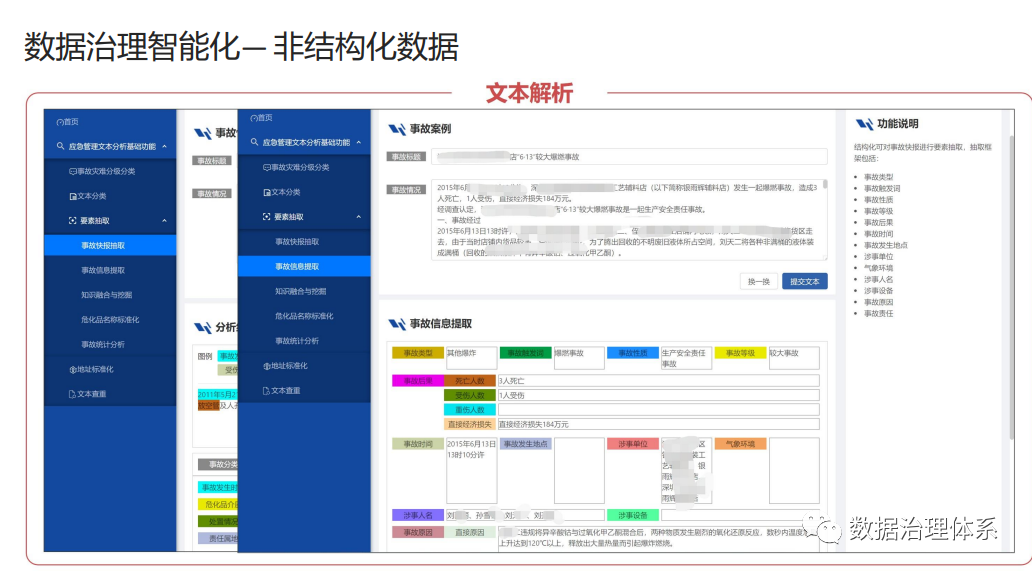Click 事故发生地点 label tag

tap(525, 444)
